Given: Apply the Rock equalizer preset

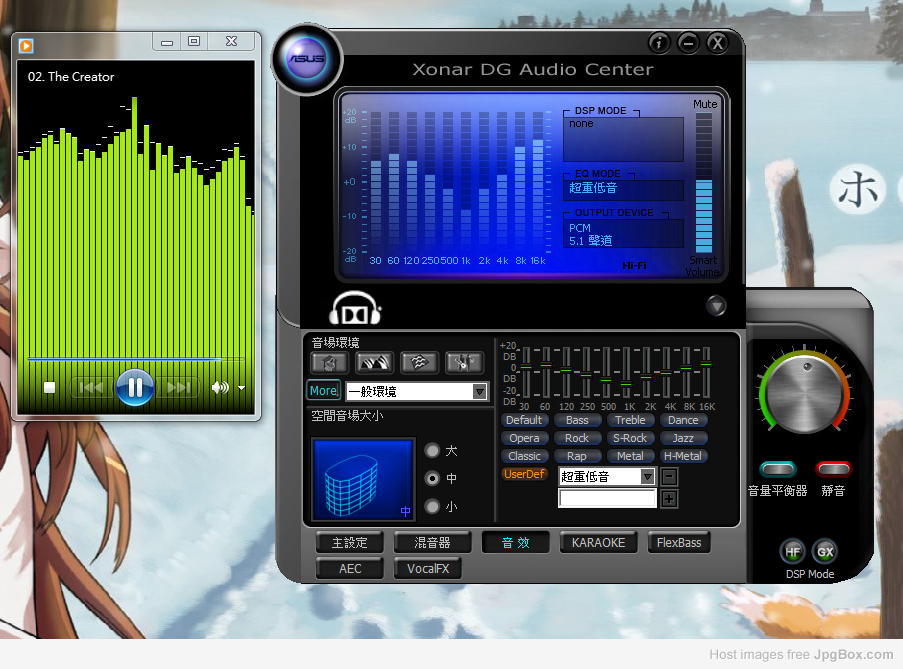Looking at the screenshot, I should point(577,438).
